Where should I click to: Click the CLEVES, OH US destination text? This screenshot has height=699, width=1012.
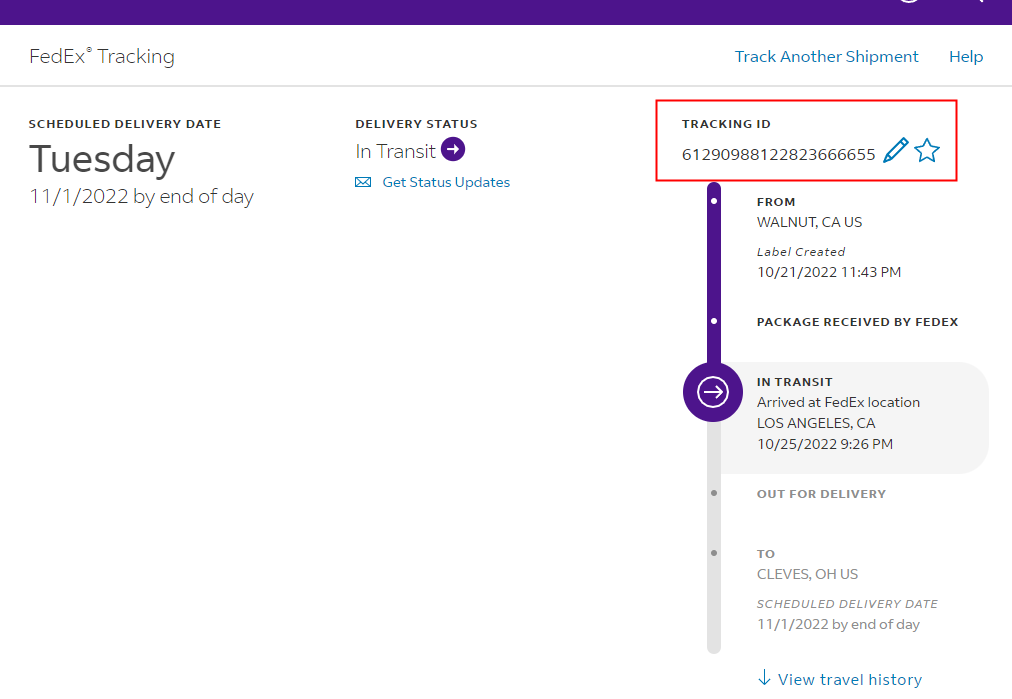[807, 574]
